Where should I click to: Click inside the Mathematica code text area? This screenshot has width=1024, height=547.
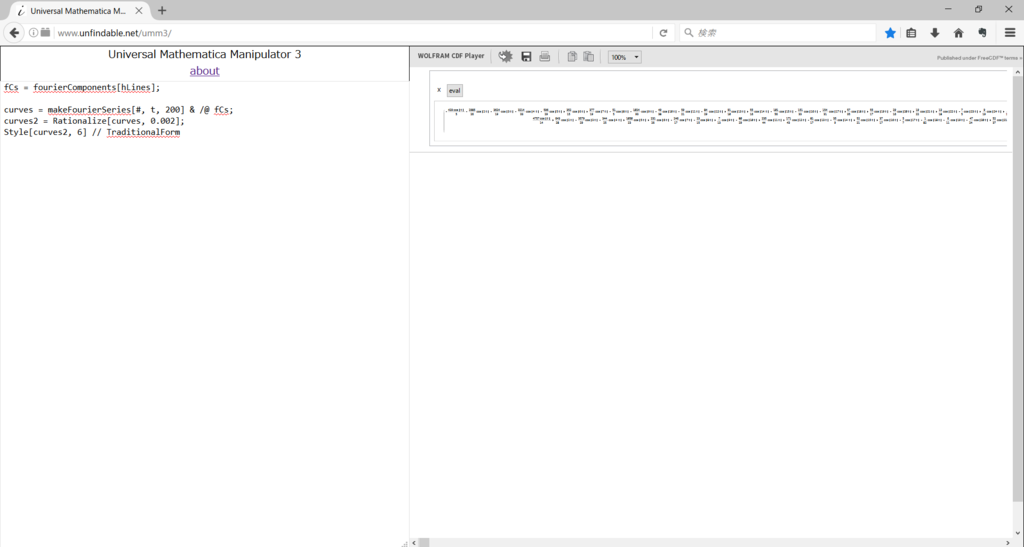[204, 313]
